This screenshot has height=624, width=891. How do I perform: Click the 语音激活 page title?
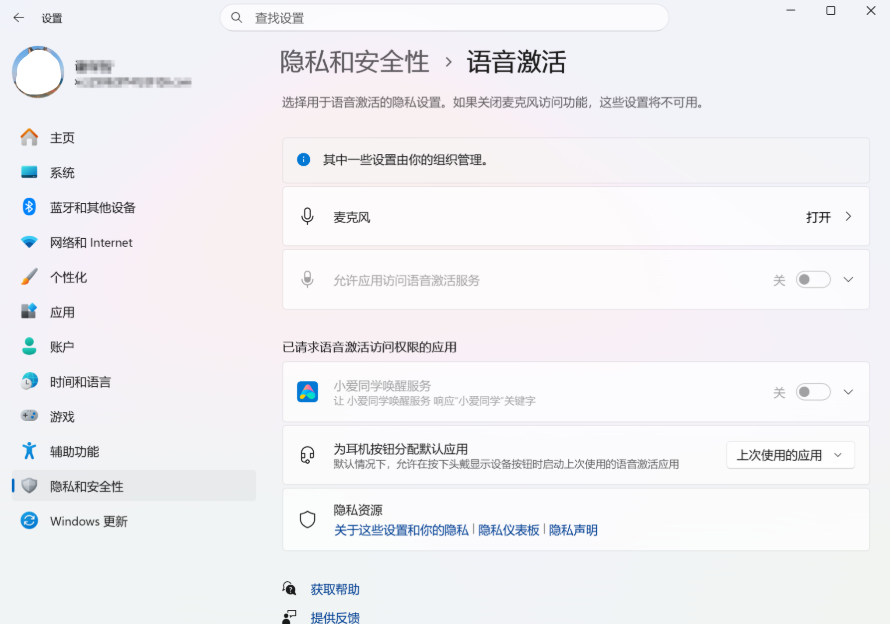click(x=516, y=61)
